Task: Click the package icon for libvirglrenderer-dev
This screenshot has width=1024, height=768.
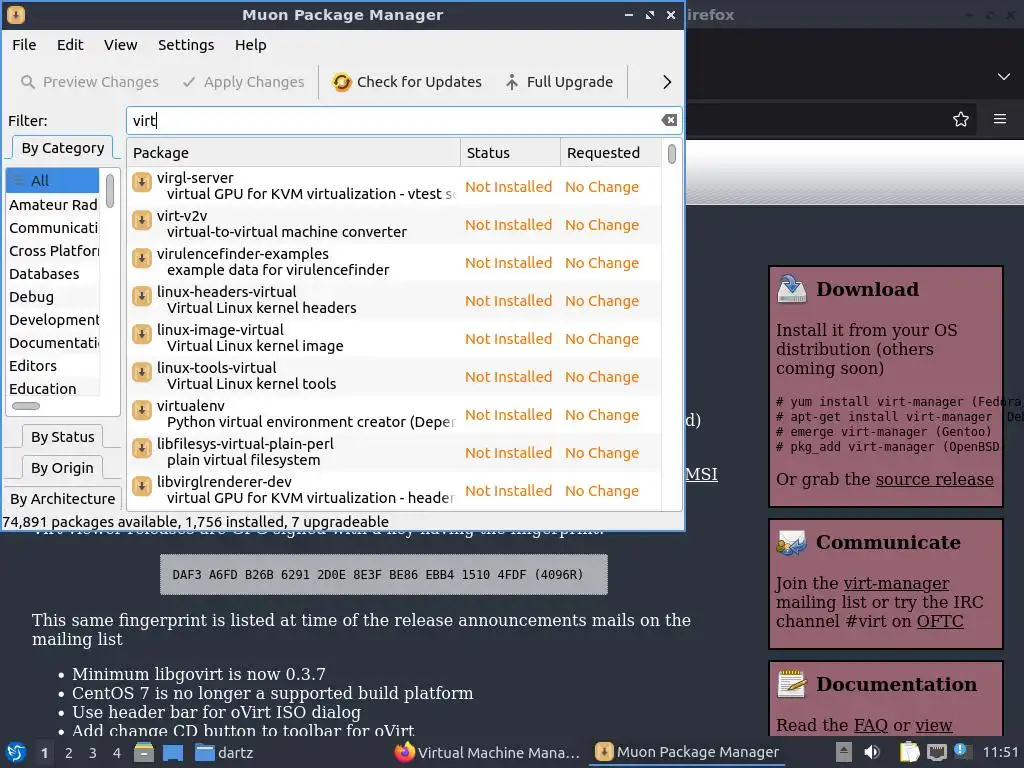Action: [142, 486]
